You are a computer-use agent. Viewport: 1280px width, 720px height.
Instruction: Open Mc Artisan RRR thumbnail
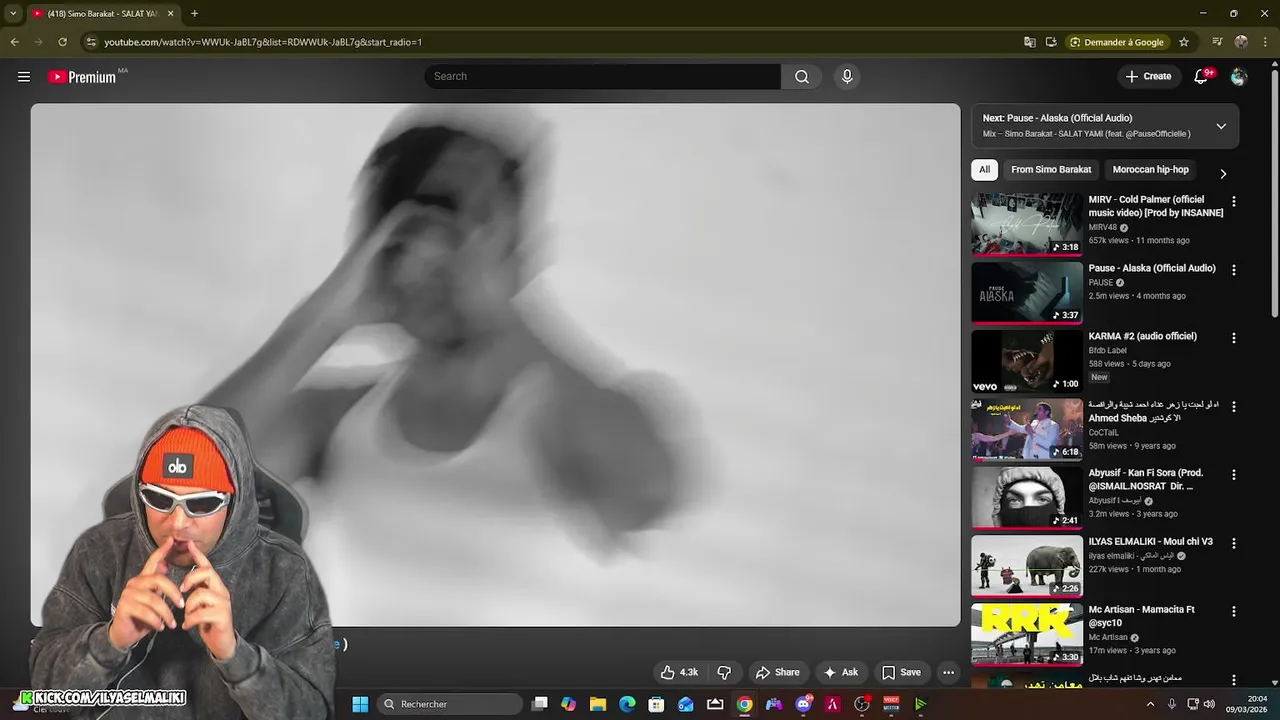(1027, 634)
